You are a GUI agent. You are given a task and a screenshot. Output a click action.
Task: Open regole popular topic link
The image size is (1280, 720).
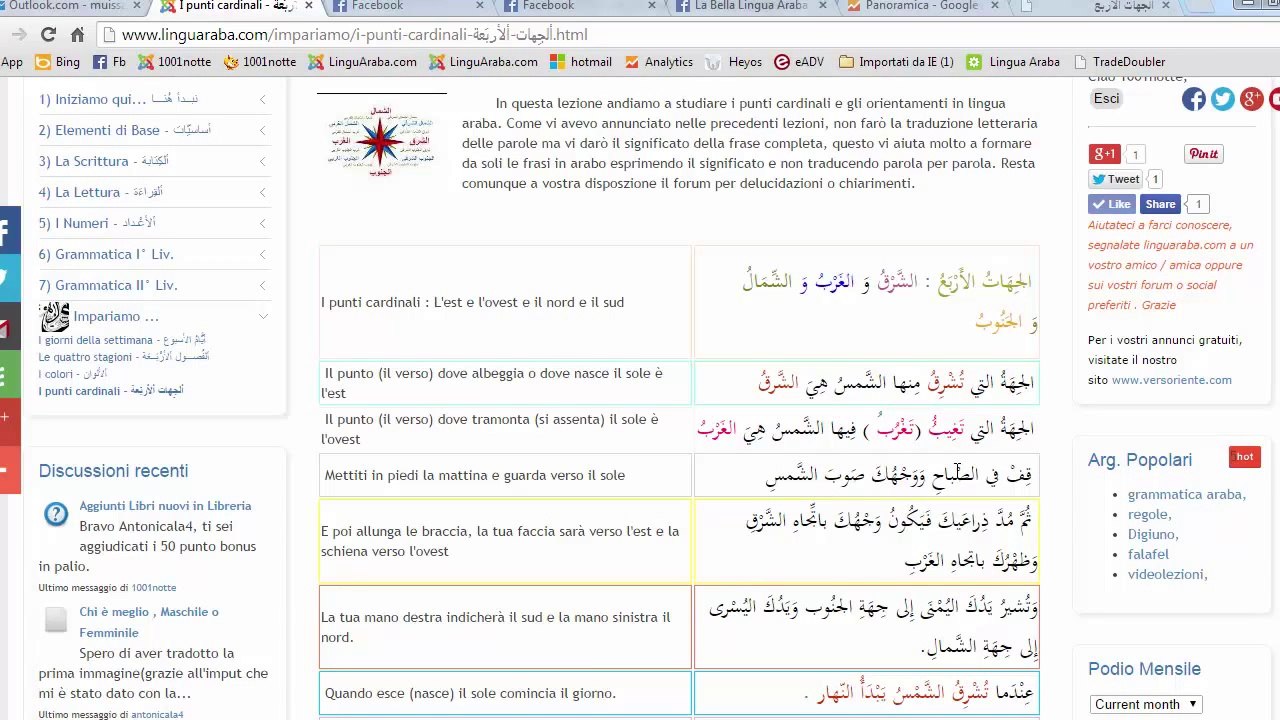(1149, 514)
